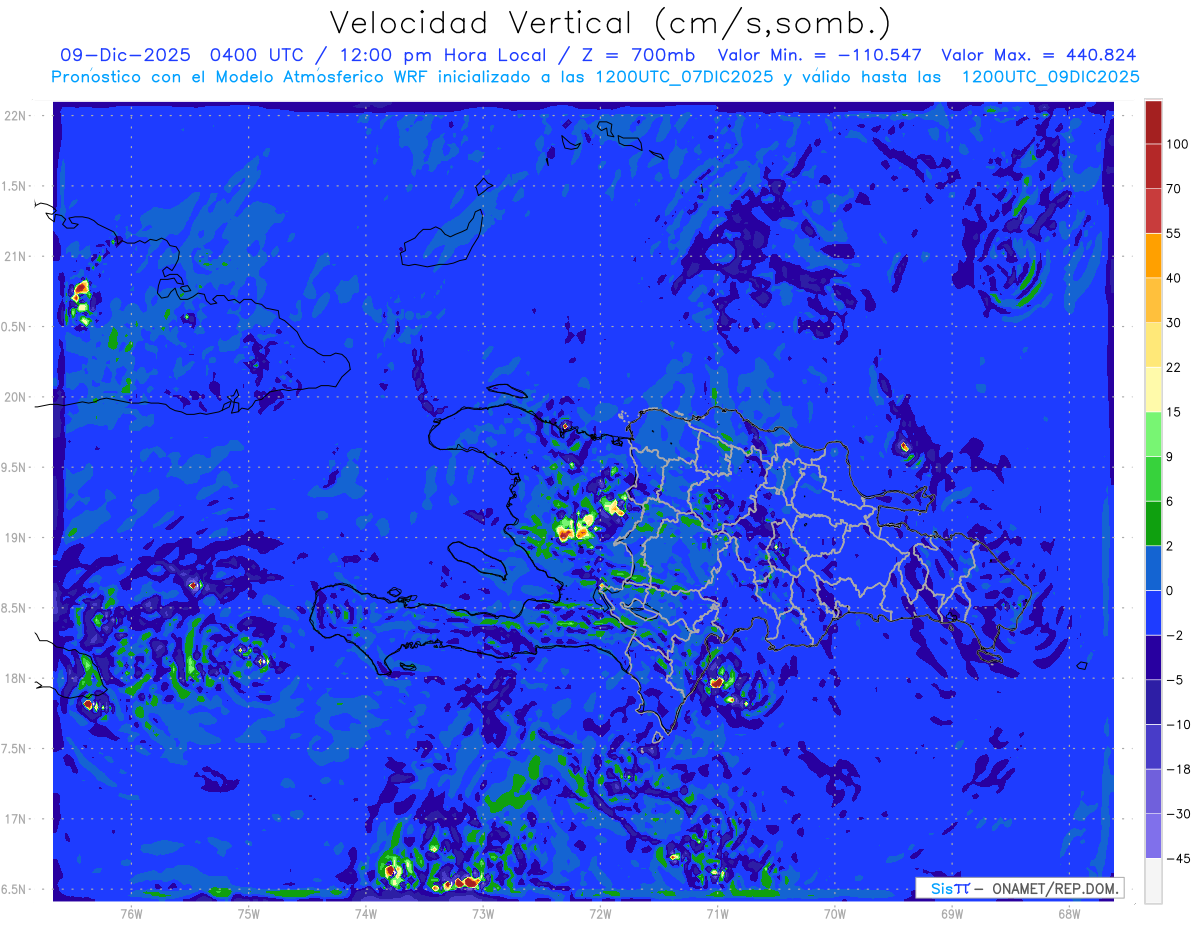The height and width of the screenshot is (927, 1200).
Task: Pick the light green swatch between 9 and 15
Action: (x=1153, y=434)
